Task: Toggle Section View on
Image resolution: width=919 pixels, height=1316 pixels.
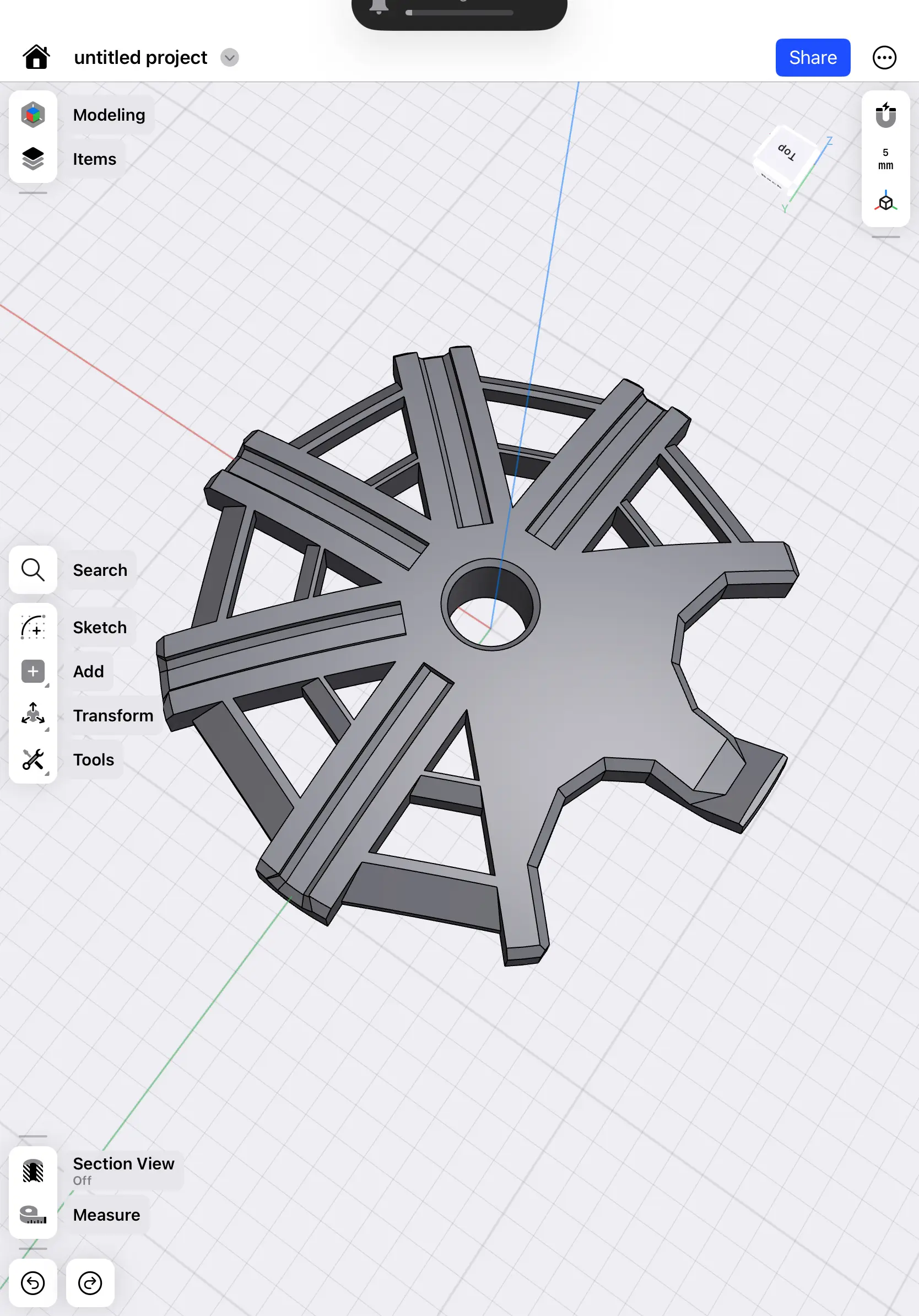Action: pyautogui.click(x=33, y=1171)
